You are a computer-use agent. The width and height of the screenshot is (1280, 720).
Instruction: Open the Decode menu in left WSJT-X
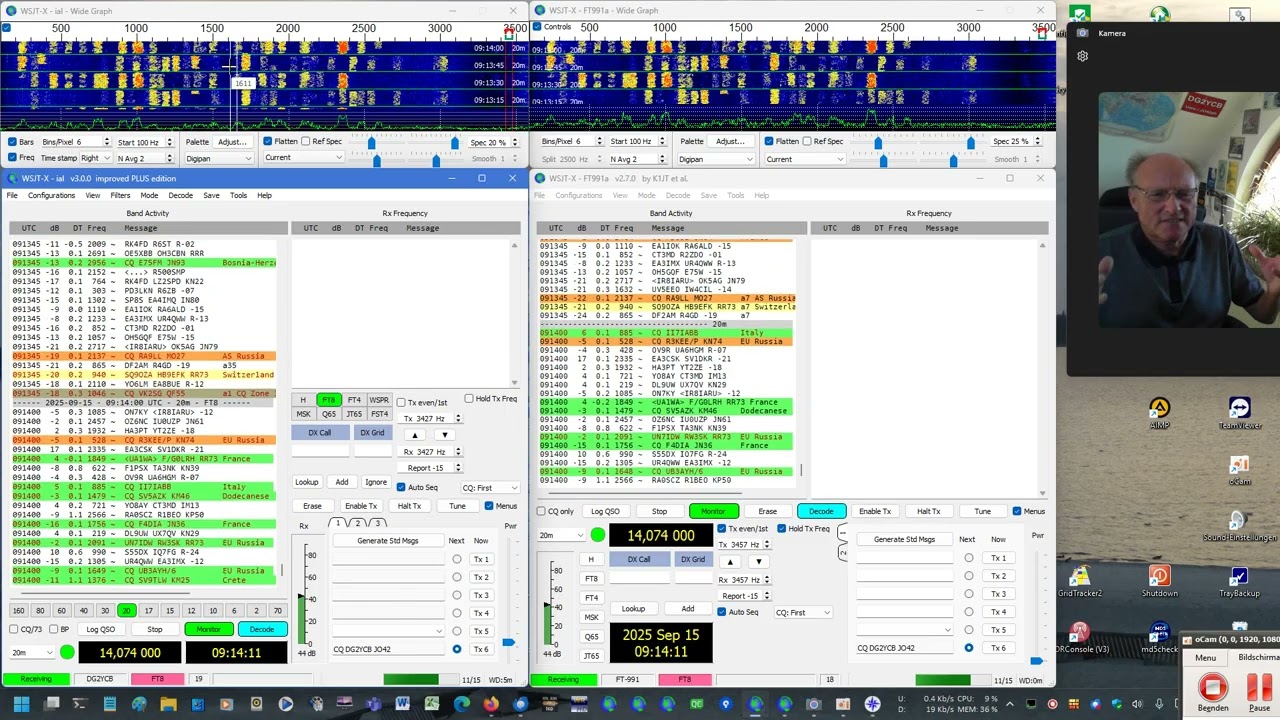coord(180,195)
